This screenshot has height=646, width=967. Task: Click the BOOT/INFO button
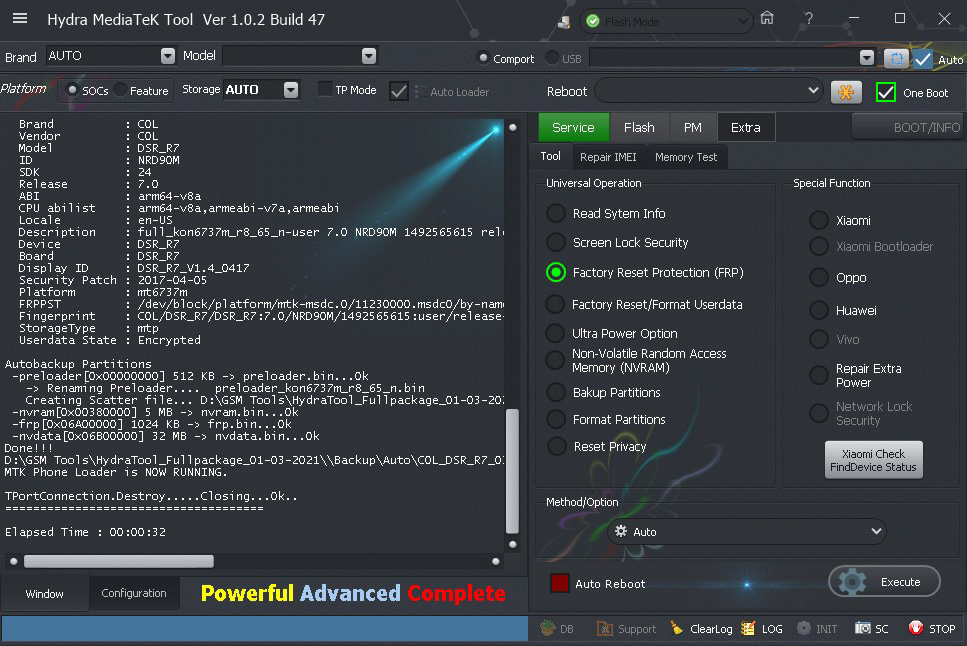[x=908, y=127]
